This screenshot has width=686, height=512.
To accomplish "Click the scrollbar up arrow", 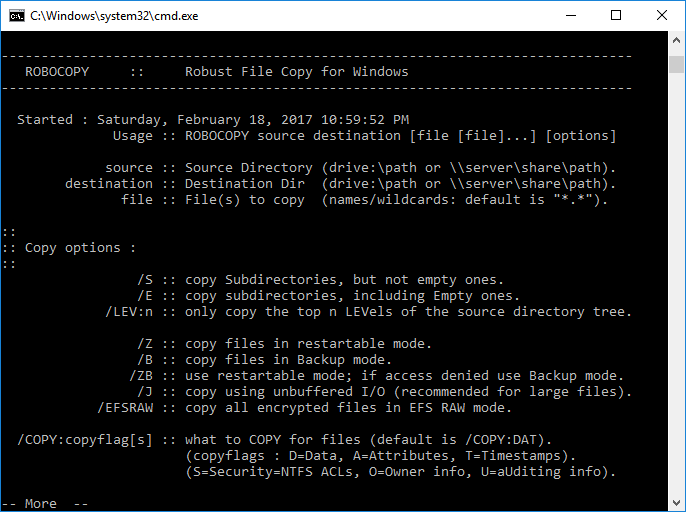I will click(x=676, y=40).
